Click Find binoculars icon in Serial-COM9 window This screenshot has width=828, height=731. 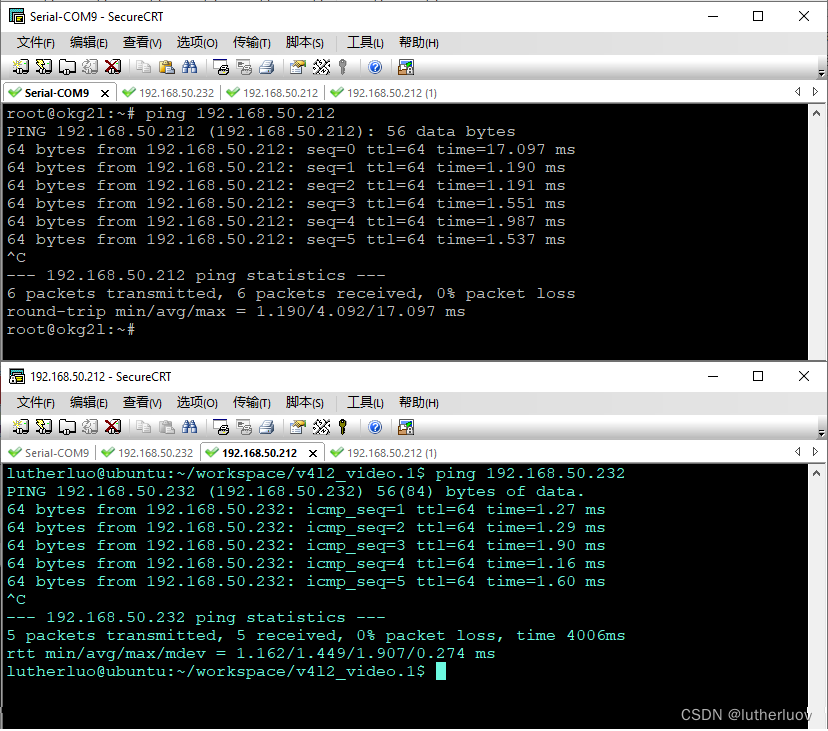[x=190, y=67]
